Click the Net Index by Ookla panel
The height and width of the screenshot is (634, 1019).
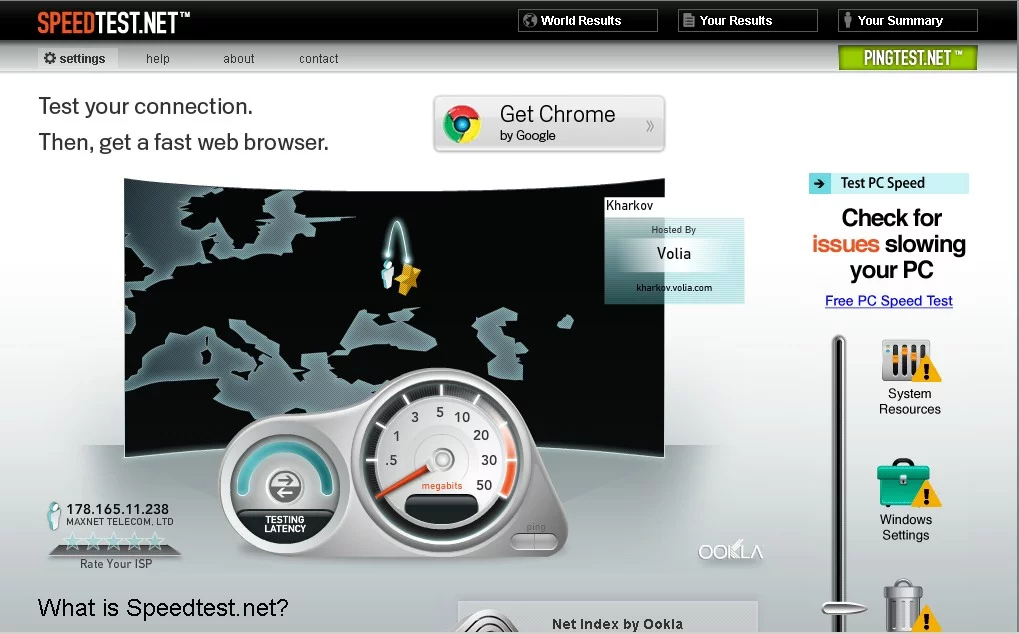(x=608, y=617)
